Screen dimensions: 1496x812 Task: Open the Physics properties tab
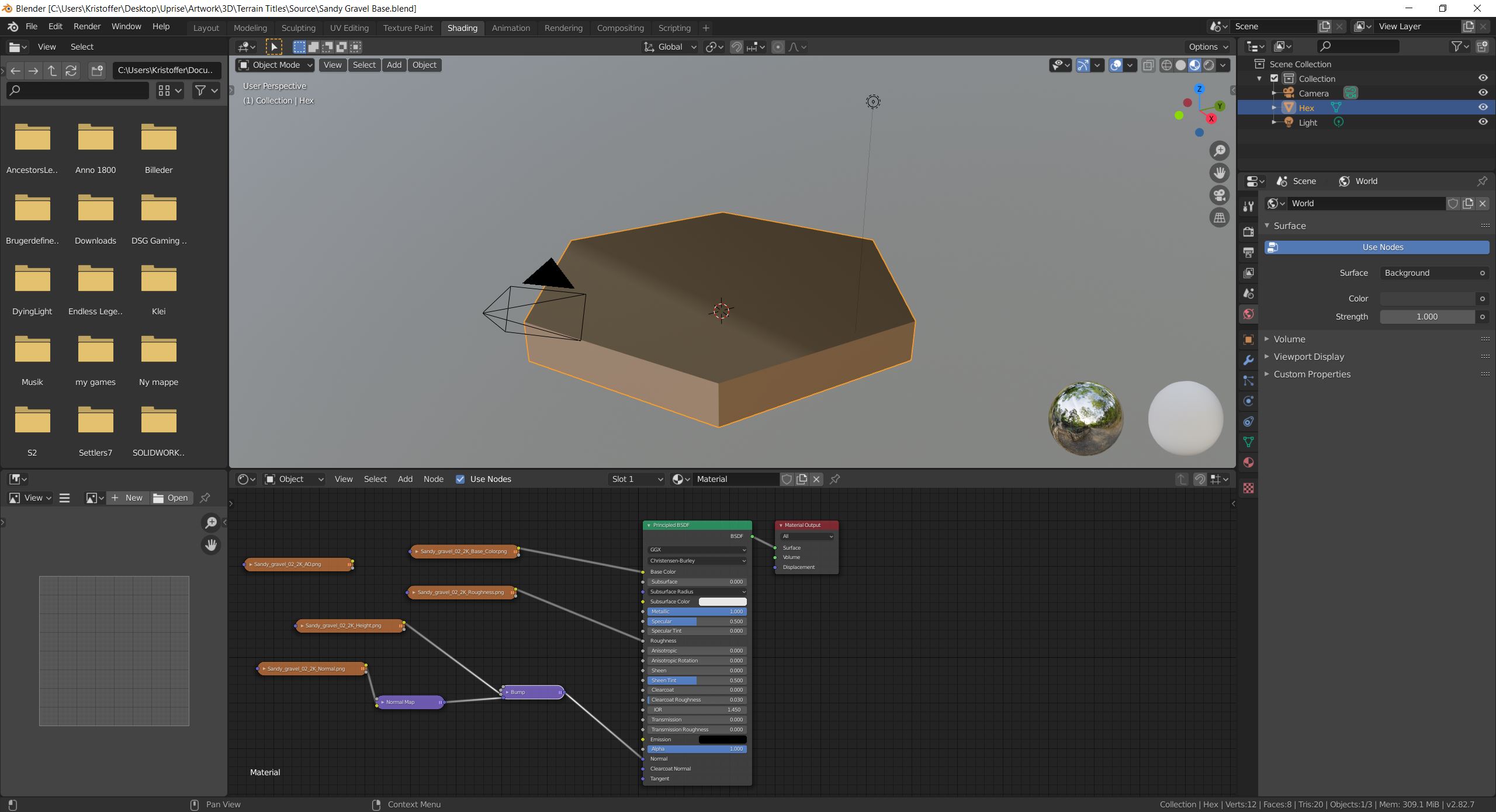click(1248, 401)
